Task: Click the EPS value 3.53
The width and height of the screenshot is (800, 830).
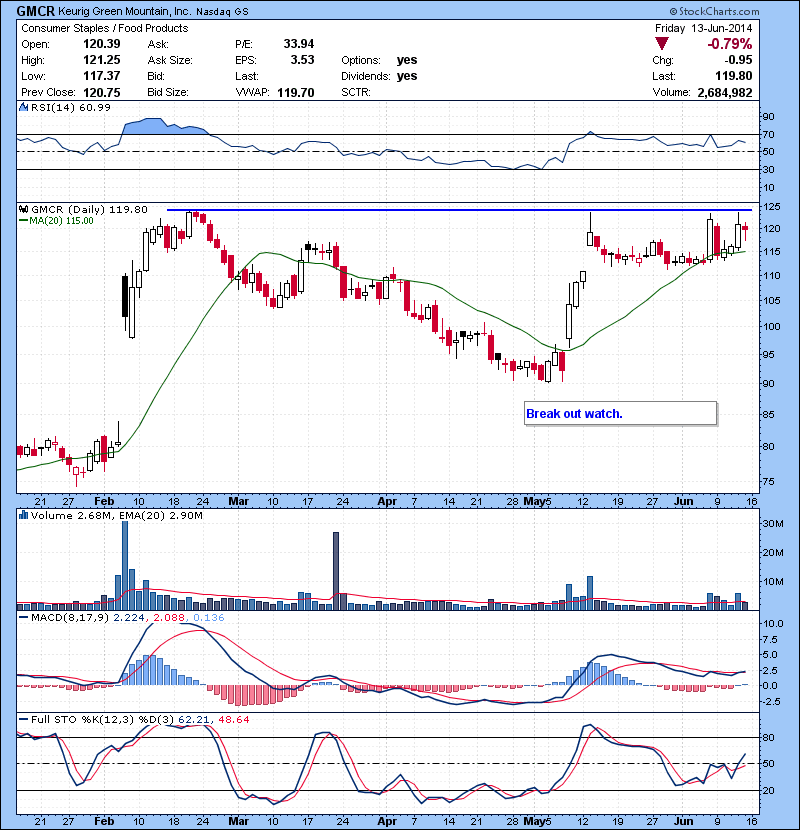Action: tap(302, 60)
